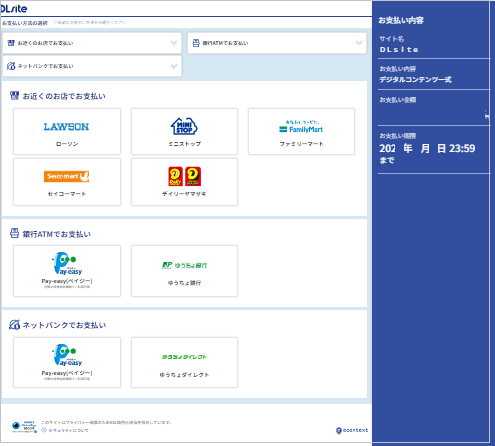Screen dimensions: 495x446
Task: Select Lawson convenience store payment
Action: [x=67, y=131]
